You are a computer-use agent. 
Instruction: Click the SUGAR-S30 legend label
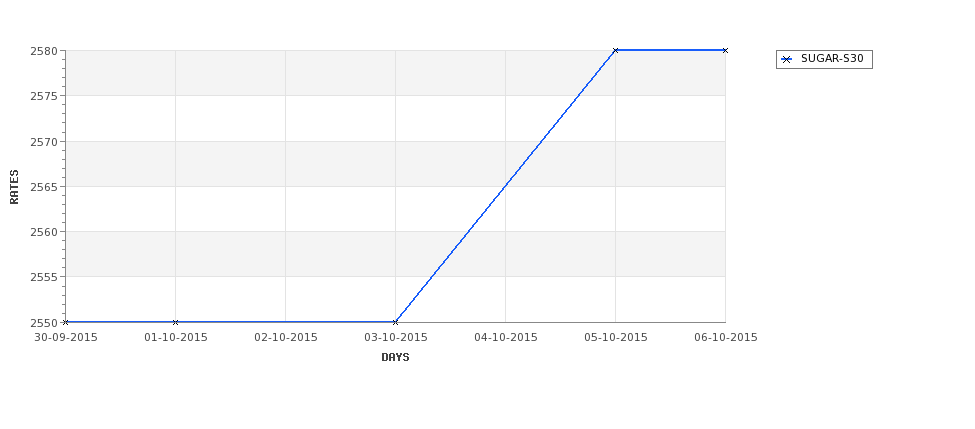coord(832,59)
